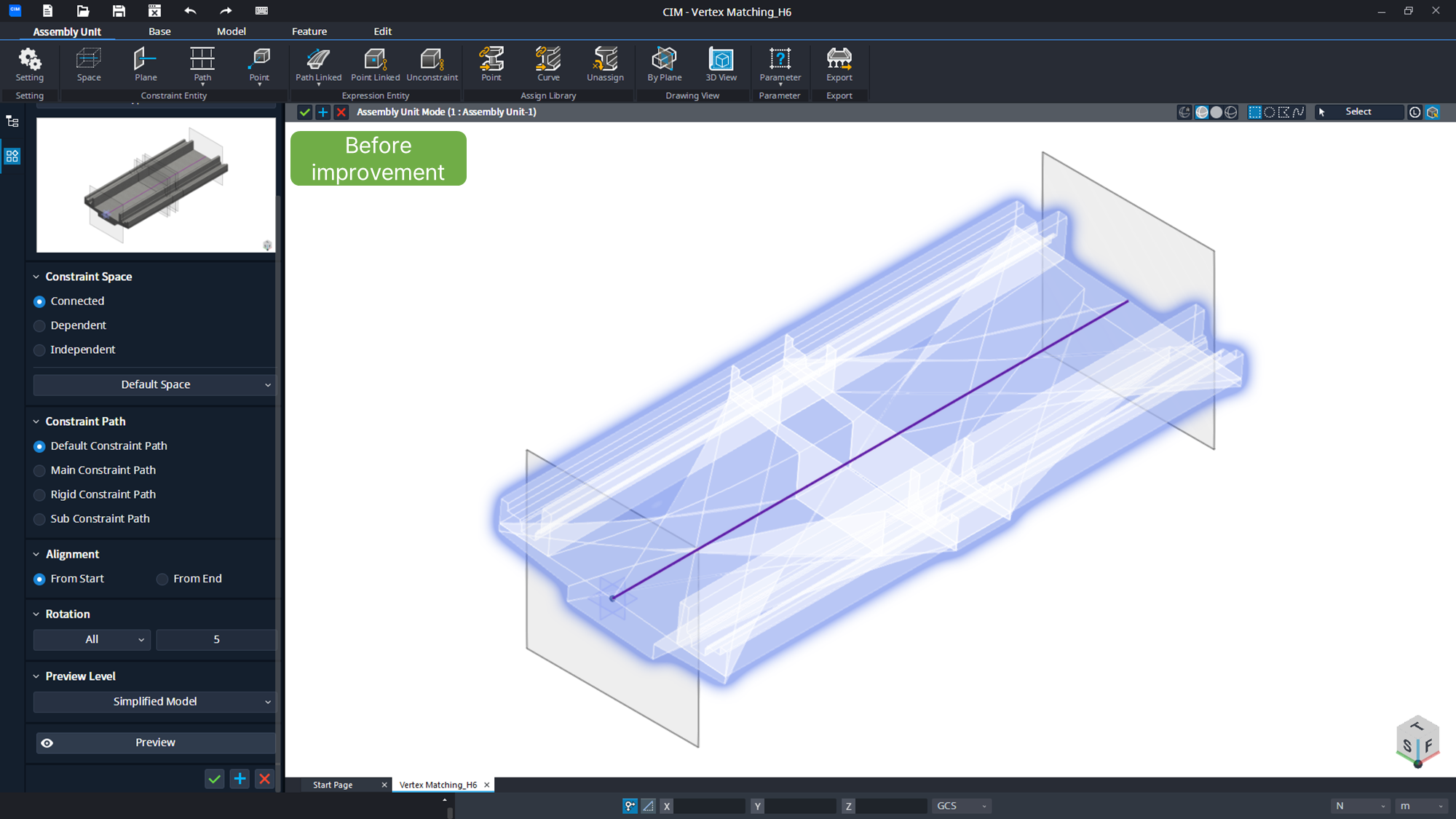Open the keyboard shortcuts icon
Screen dimensions: 1456x819
point(261,11)
